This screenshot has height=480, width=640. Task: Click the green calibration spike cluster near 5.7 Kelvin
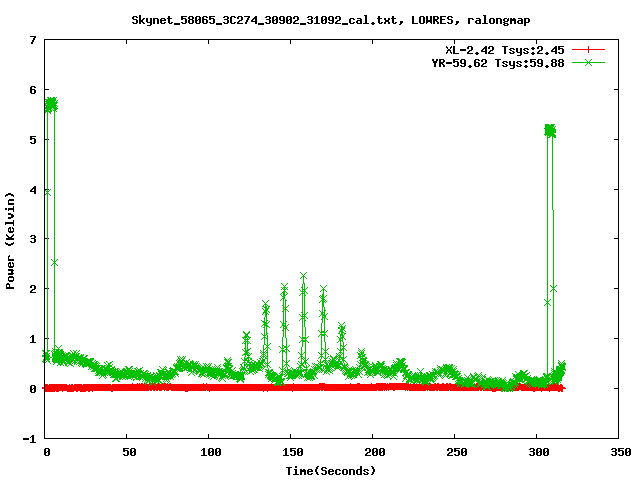51,104
